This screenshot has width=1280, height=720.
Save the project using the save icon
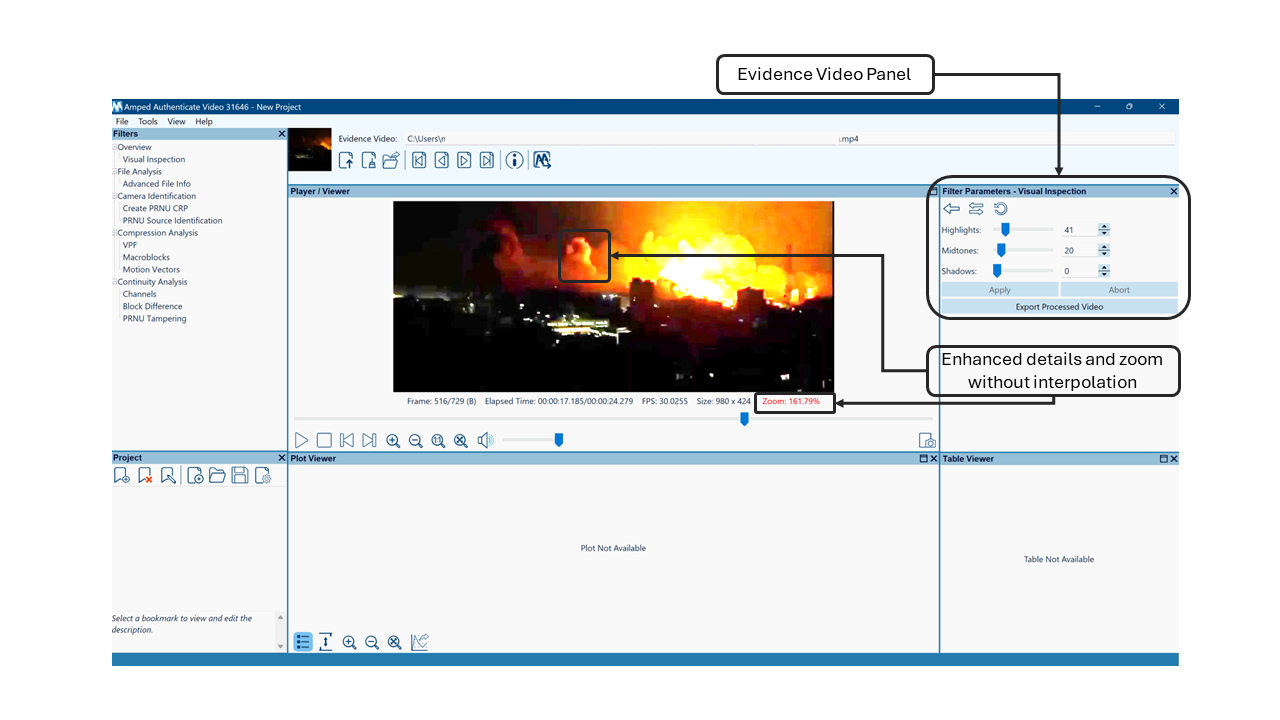coord(240,475)
